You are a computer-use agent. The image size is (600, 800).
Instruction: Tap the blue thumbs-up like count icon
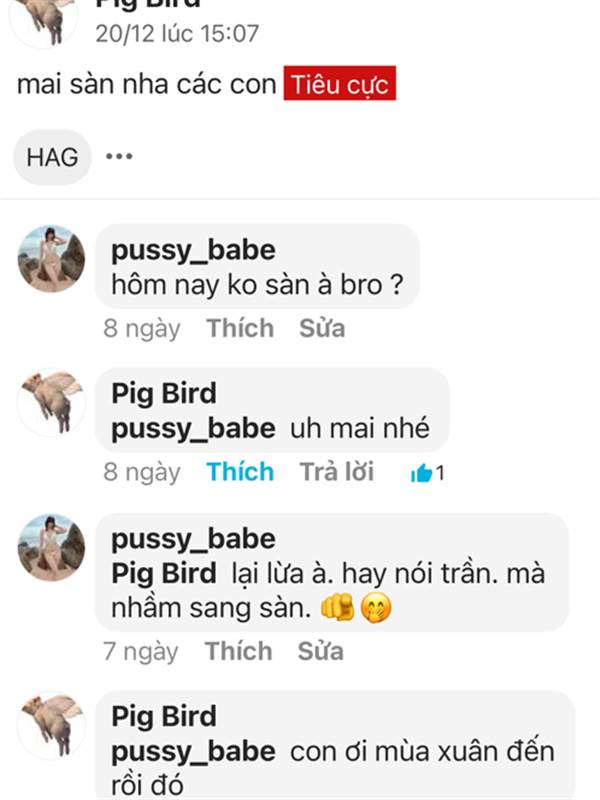coord(421,472)
